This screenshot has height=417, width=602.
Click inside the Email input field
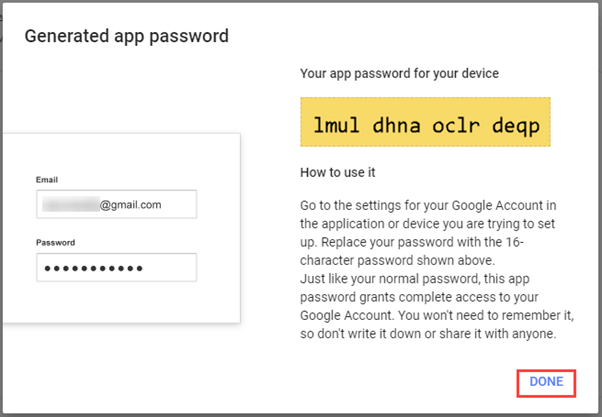tap(116, 204)
